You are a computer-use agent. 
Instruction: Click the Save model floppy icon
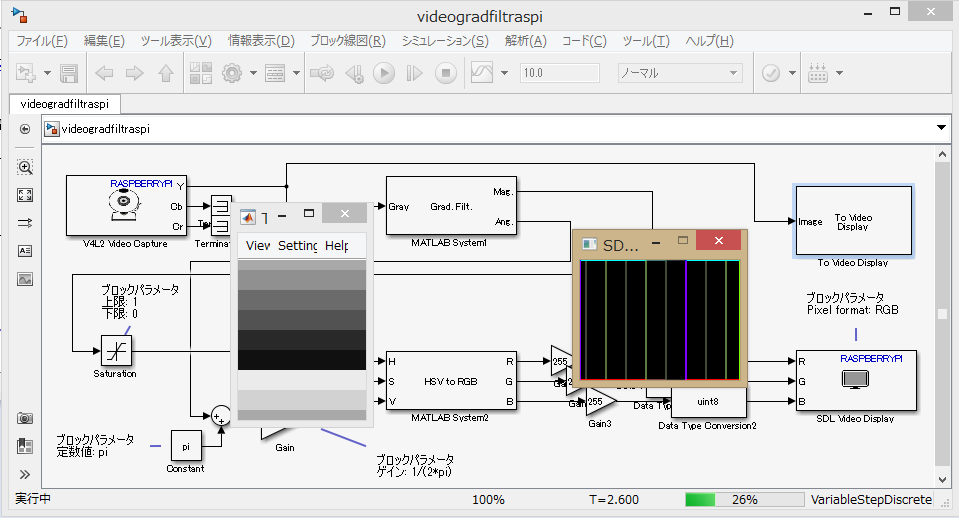click(69, 73)
